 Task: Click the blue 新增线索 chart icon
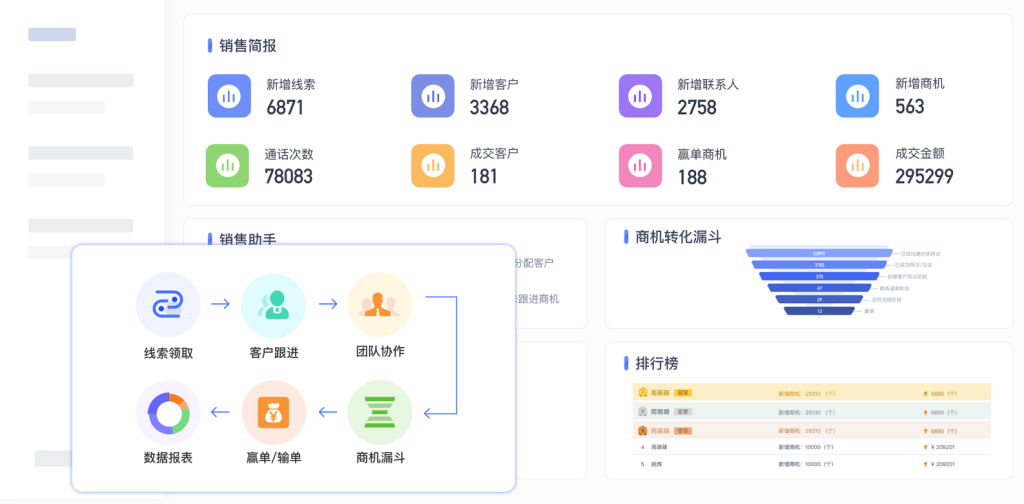tap(229, 96)
